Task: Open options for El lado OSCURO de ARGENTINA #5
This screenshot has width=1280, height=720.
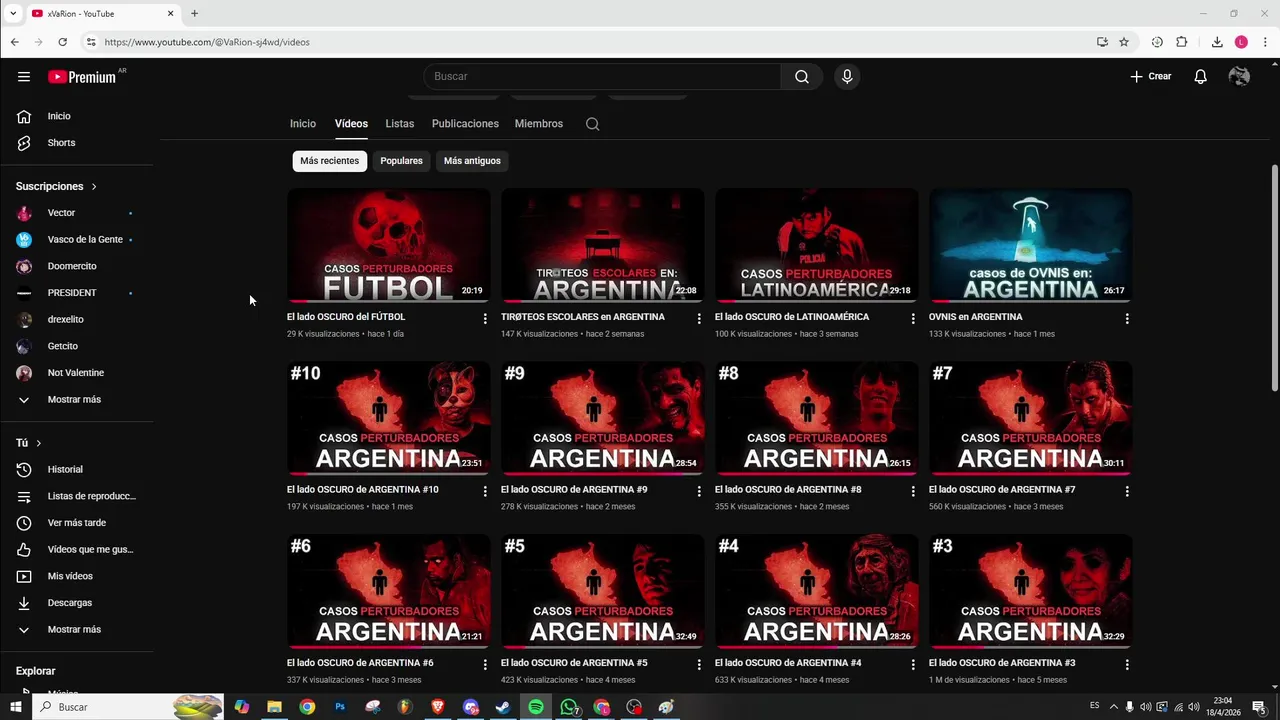Action: (x=699, y=664)
